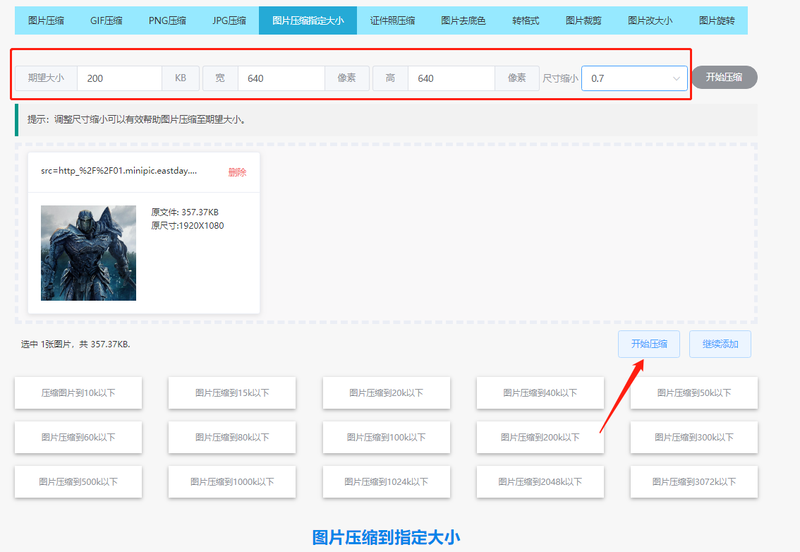Choose 图片压缩到200k以下

pos(540,437)
